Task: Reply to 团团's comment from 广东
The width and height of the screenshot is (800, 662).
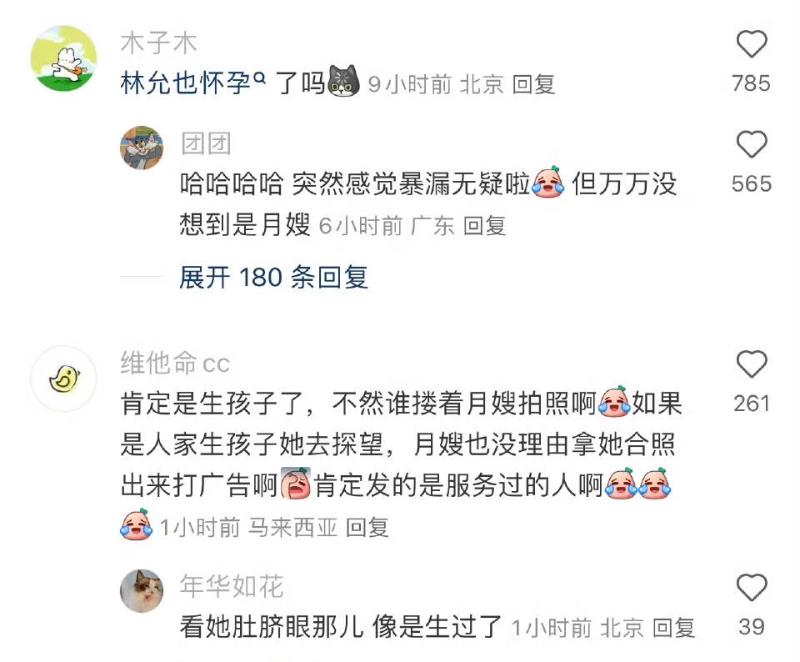Action: point(484,225)
